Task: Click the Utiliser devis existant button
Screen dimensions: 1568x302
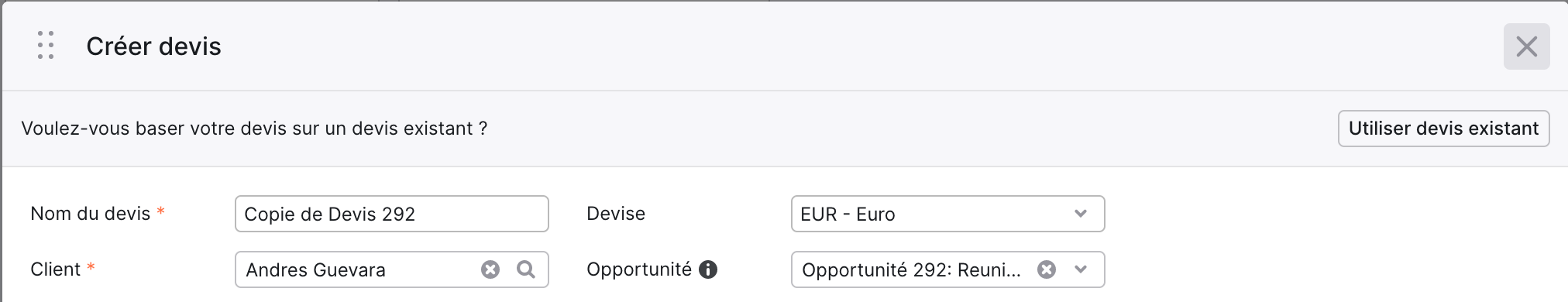Action: coord(1443,129)
